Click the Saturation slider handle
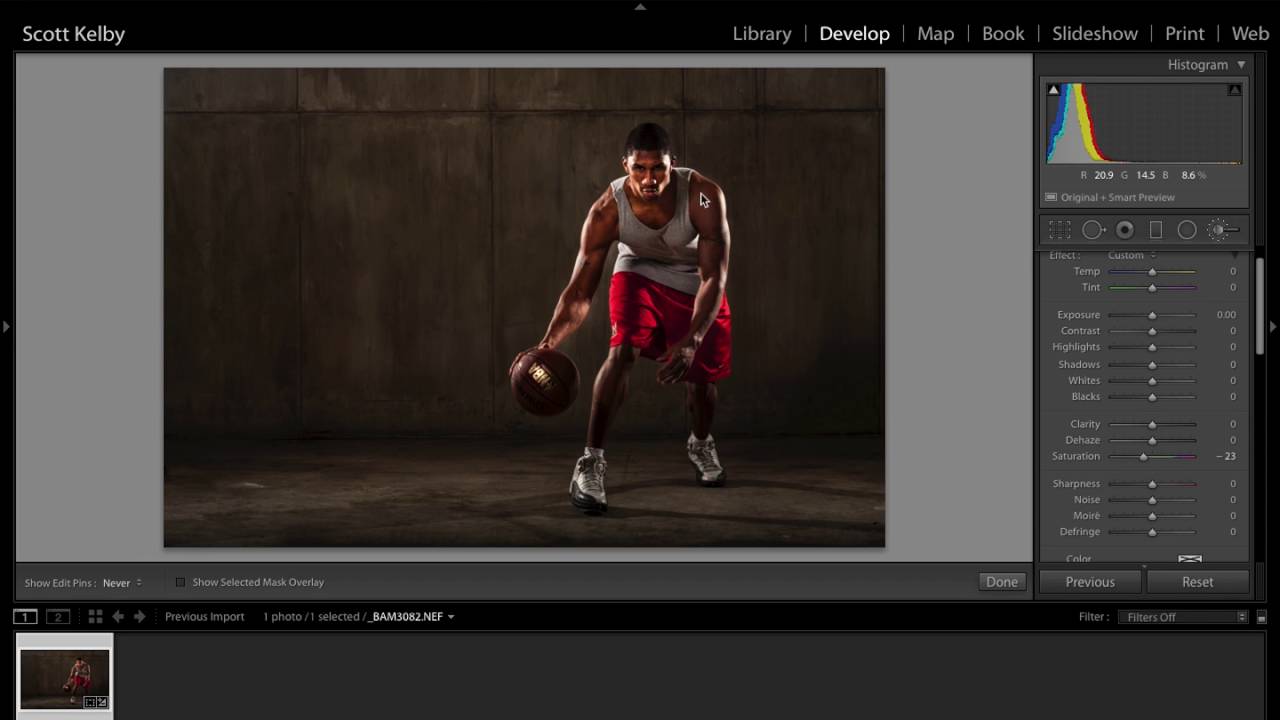 coord(1143,456)
